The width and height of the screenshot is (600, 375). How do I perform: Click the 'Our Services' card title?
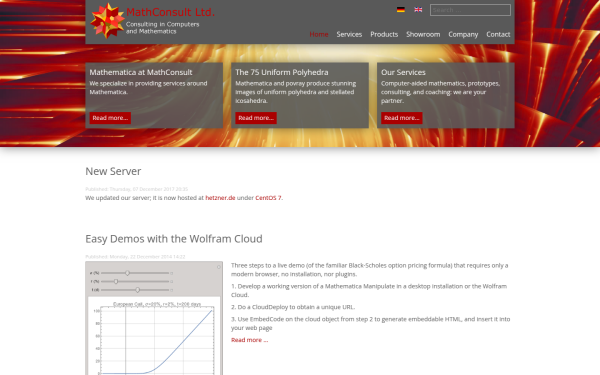403,72
